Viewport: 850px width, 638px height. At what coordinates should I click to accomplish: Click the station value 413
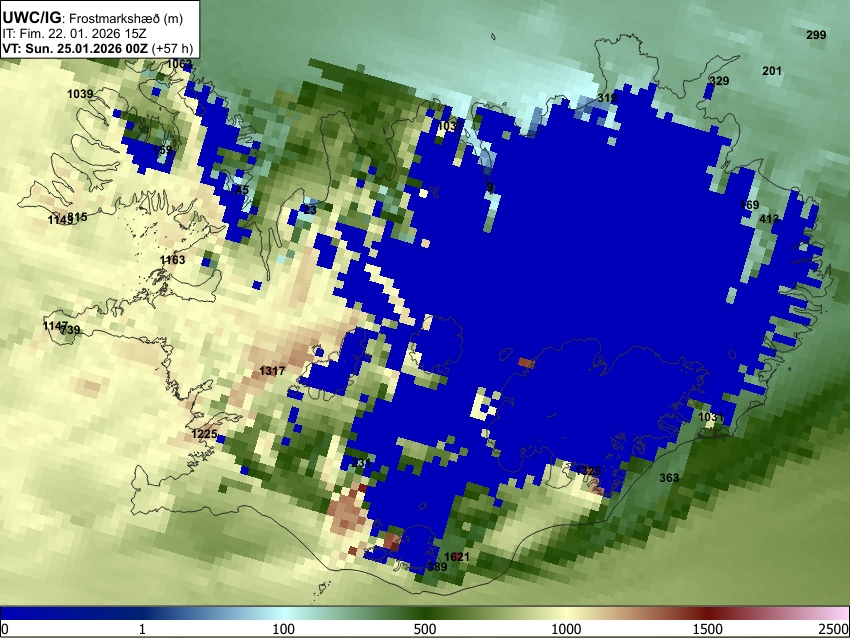pos(769,219)
